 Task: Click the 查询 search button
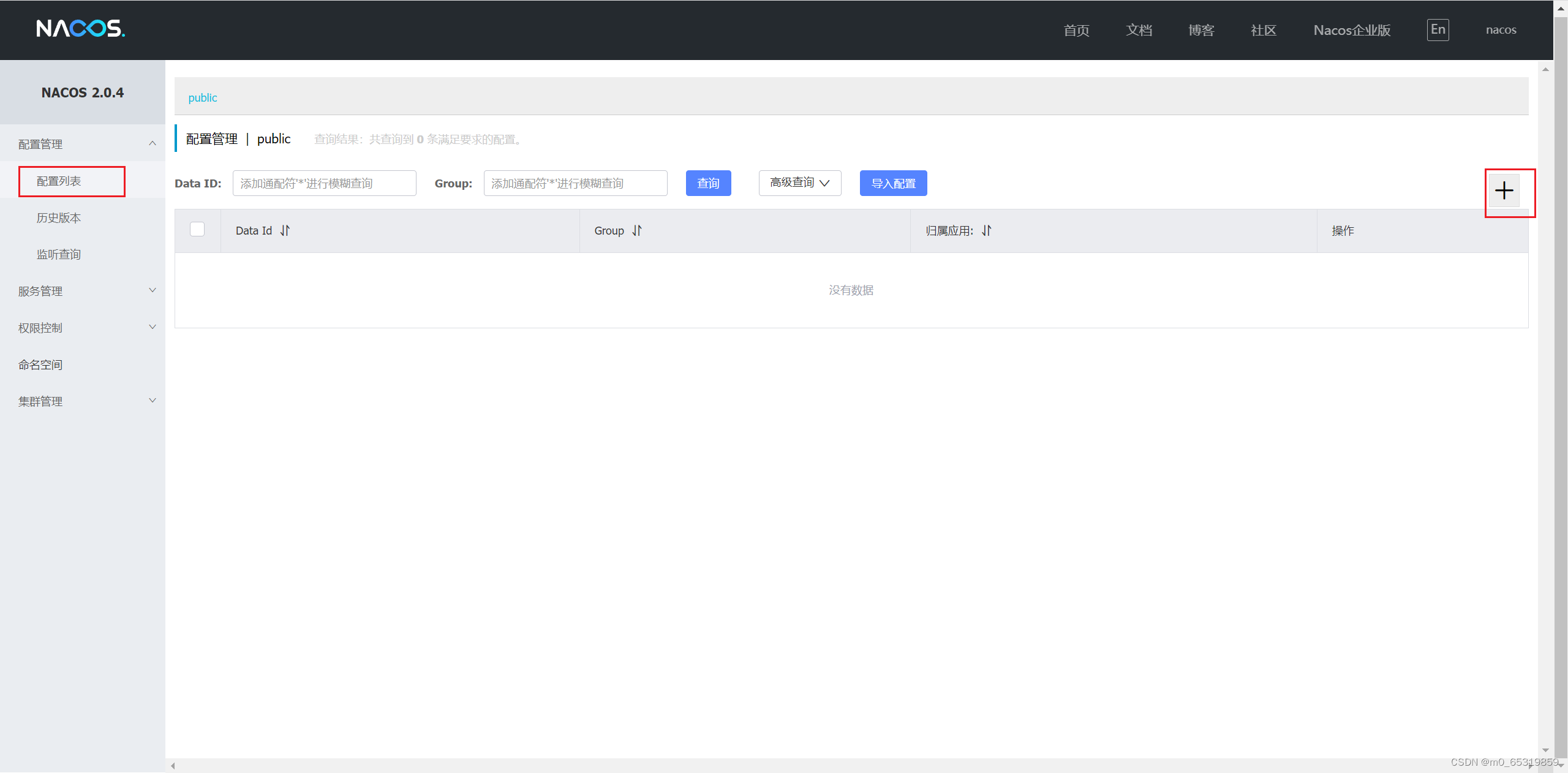click(708, 183)
